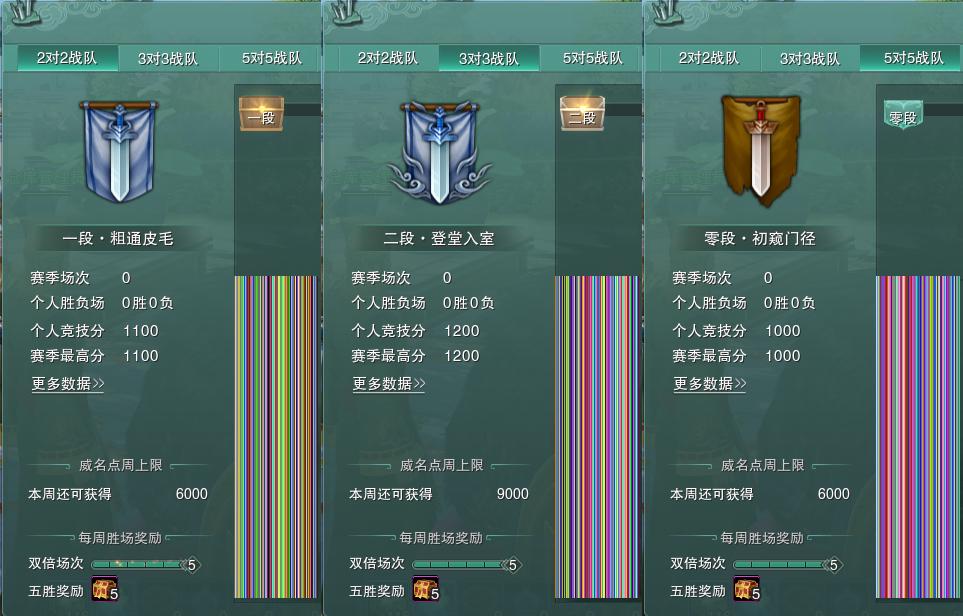This screenshot has width=963, height=616.
Task: Select the highlighted 5对5战队 tab in right panel
Action: [912, 58]
